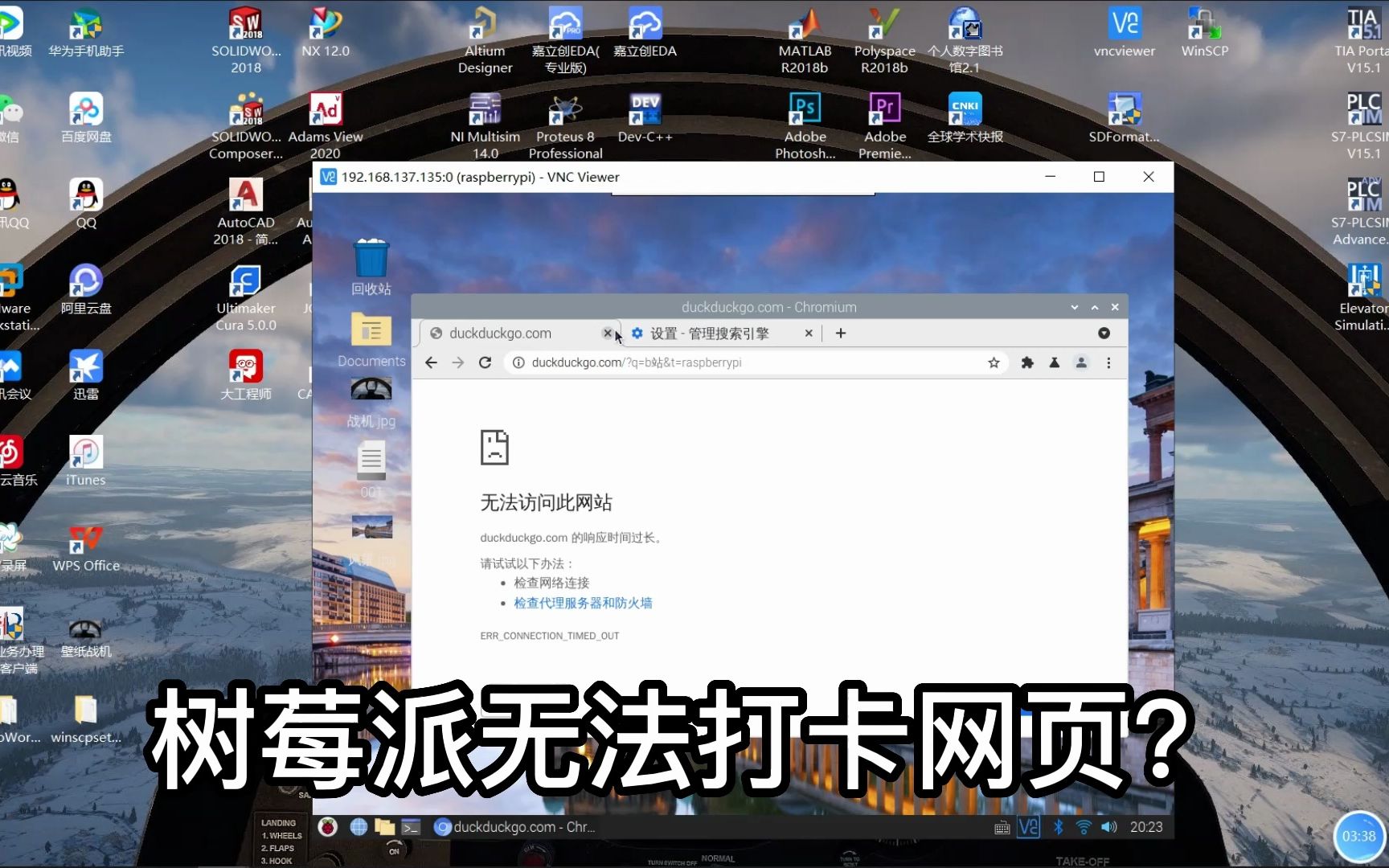Launch NI Multisim 14.0 shortcut
This screenshot has height=868, width=1389.
coord(485,126)
